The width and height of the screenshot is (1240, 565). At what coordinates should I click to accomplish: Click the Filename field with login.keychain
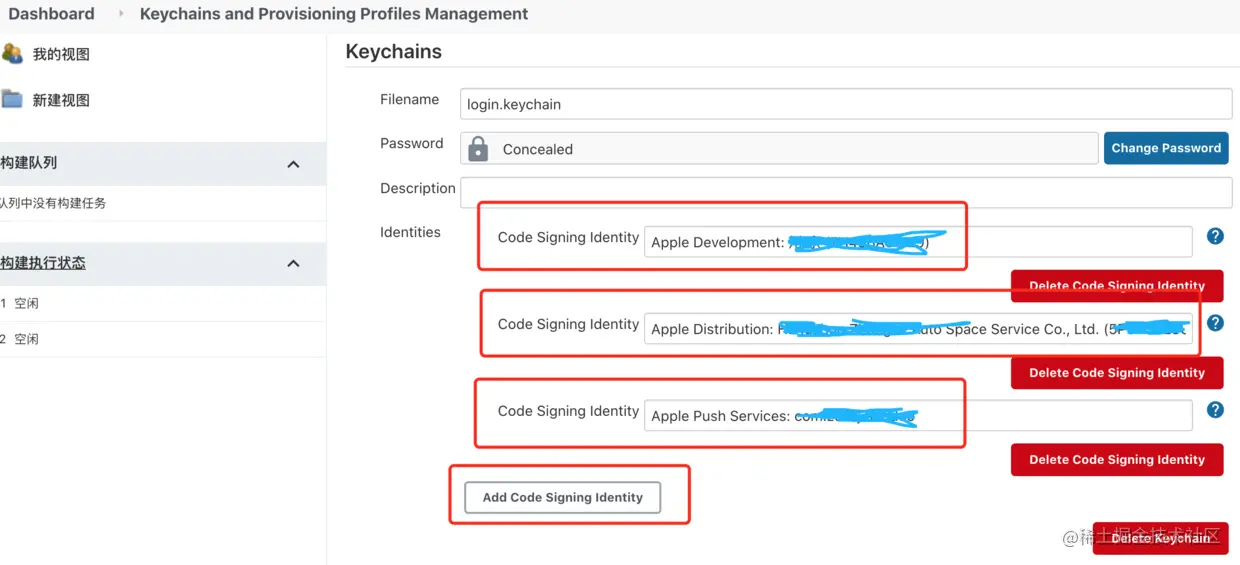[x=845, y=104]
